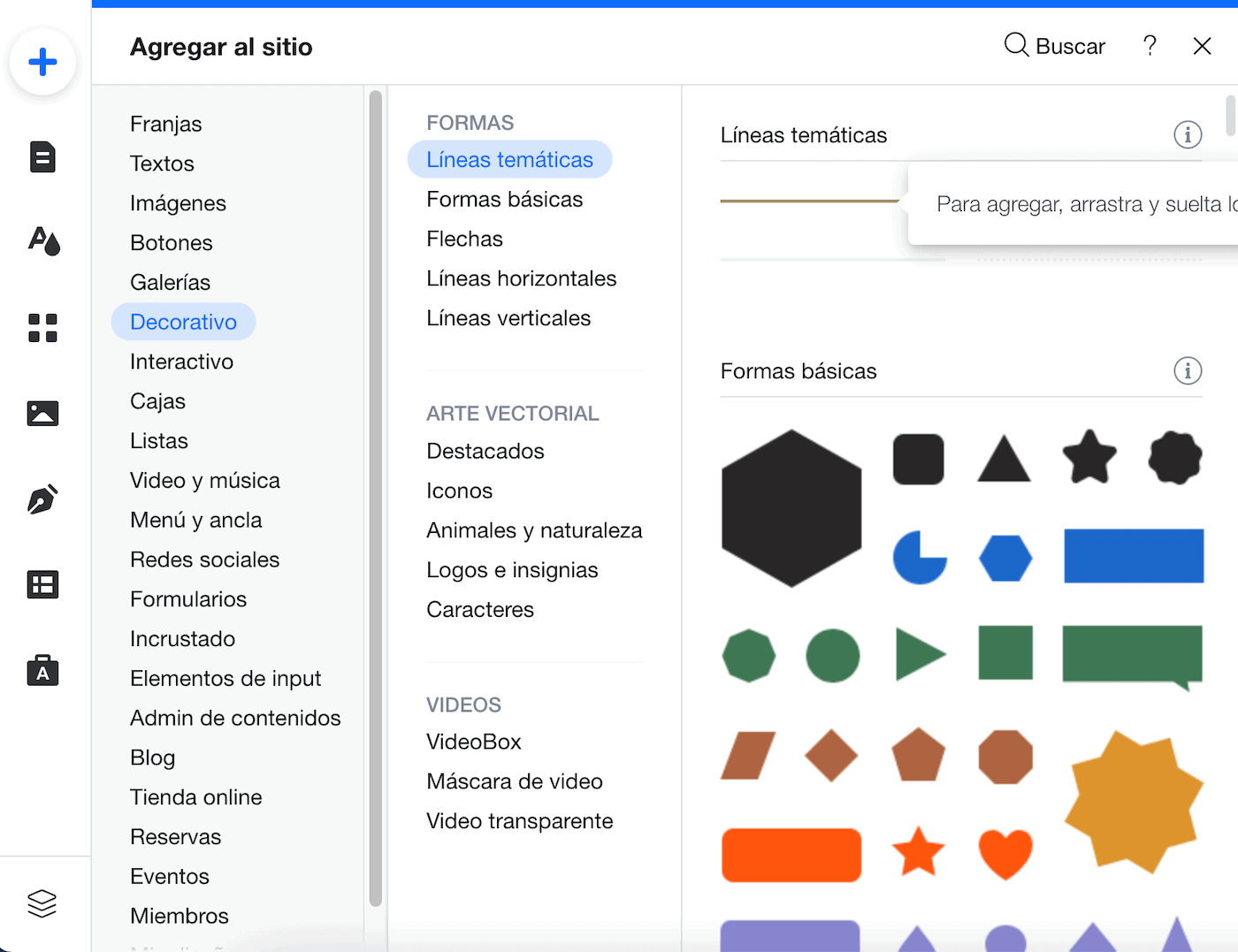Select the brown diamond shape
Viewport: 1238px width, 952px height.
click(x=831, y=756)
